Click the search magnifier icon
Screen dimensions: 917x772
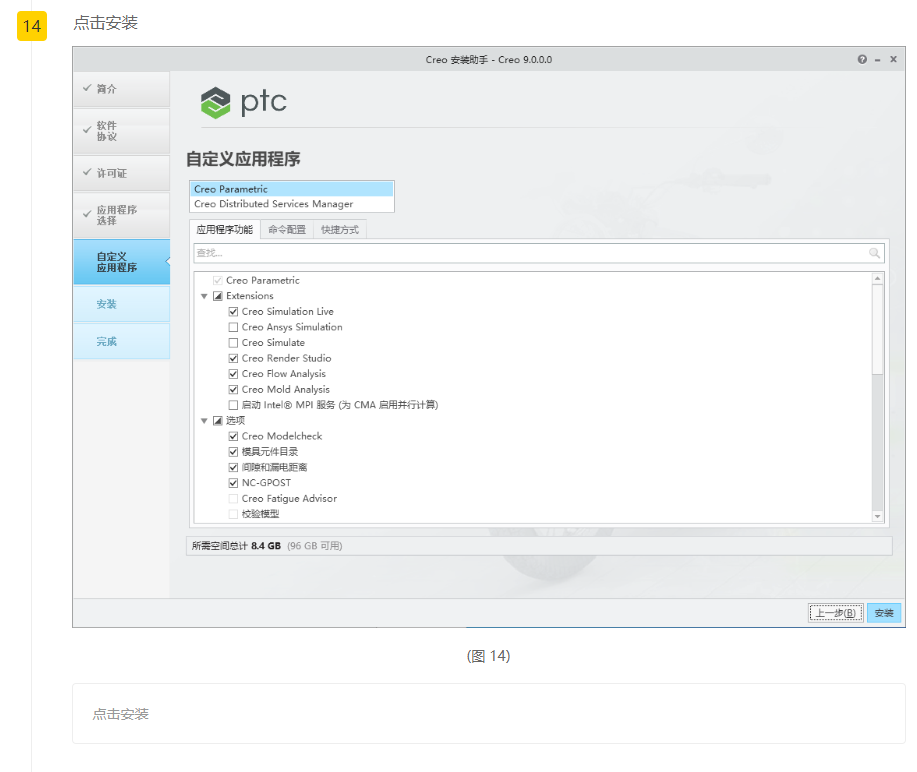[874, 253]
